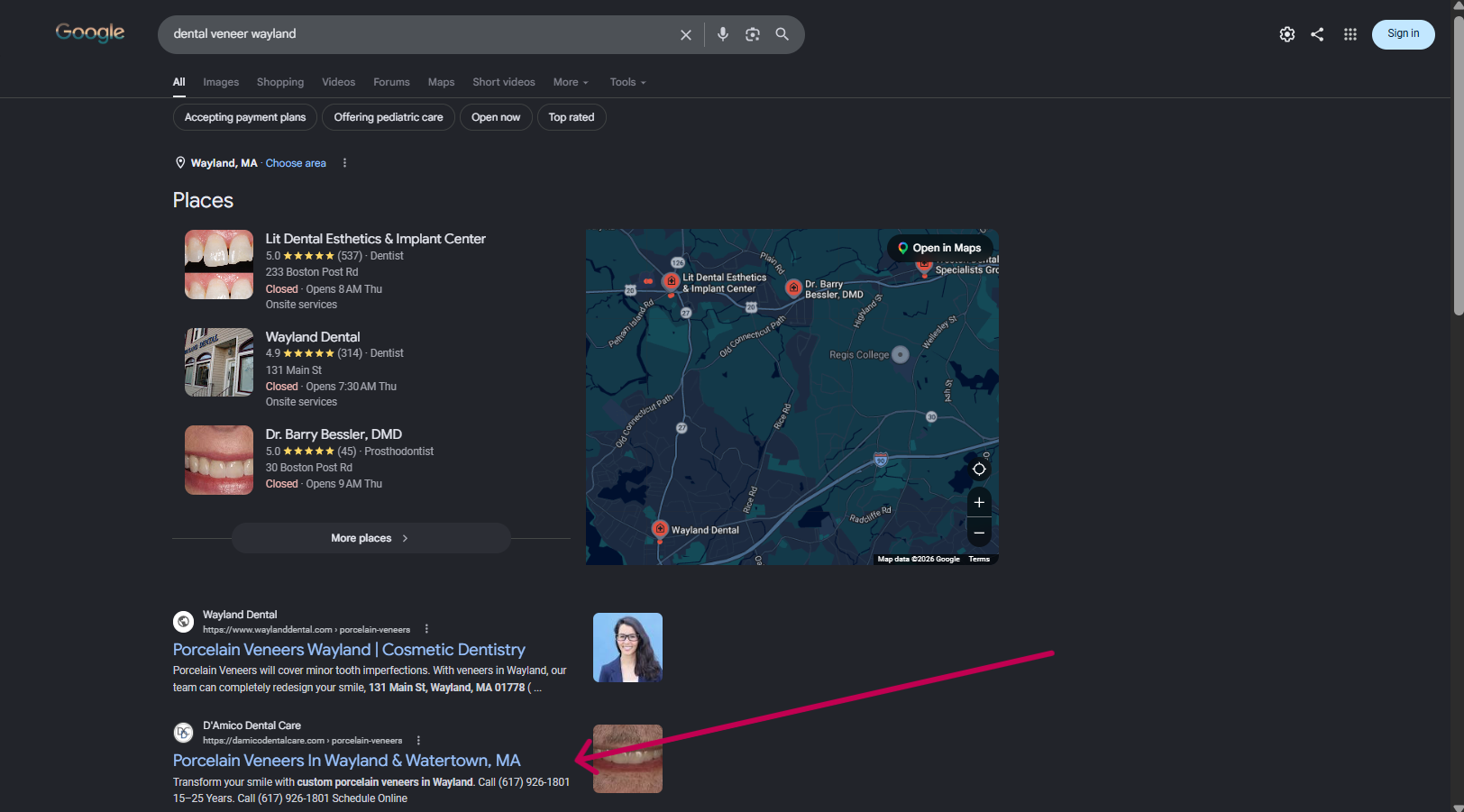1464x812 pixels.
Task: Select the All results tab
Action: coord(179,82)
